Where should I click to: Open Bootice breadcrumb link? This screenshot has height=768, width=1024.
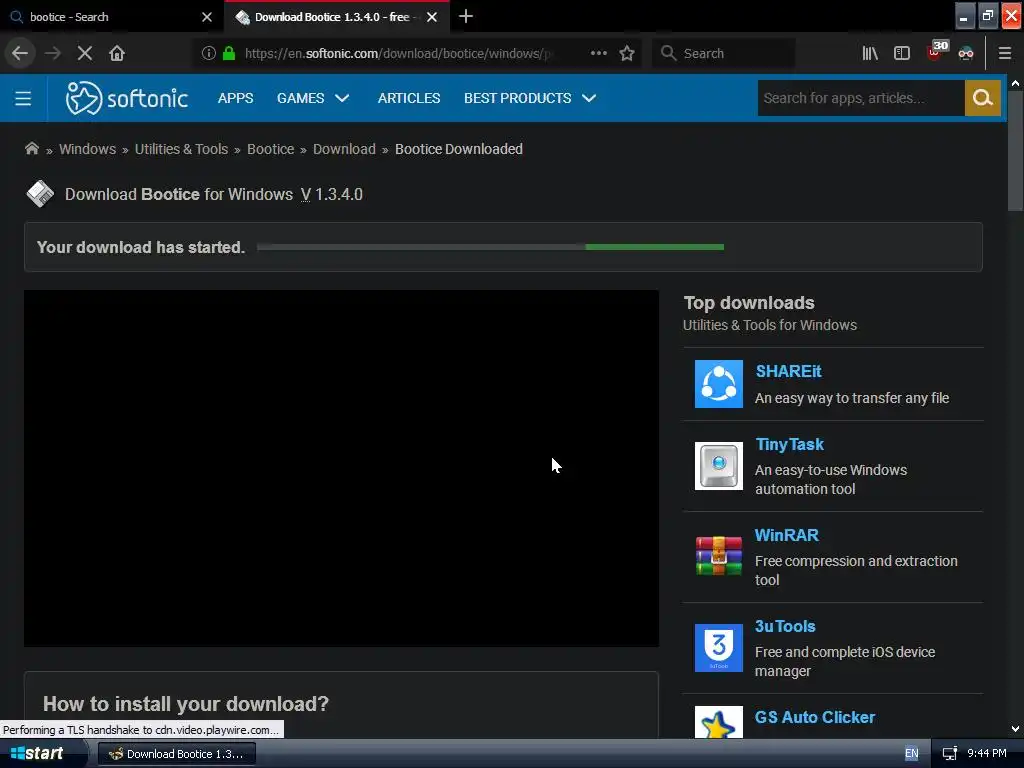pos(270,149)
